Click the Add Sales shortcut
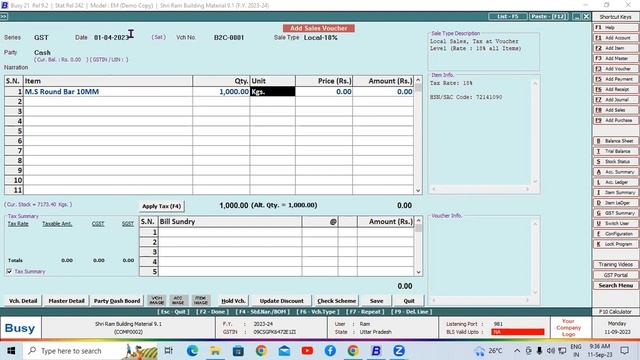Viewport: 640px width, 360px height. [x=616, y=110]
